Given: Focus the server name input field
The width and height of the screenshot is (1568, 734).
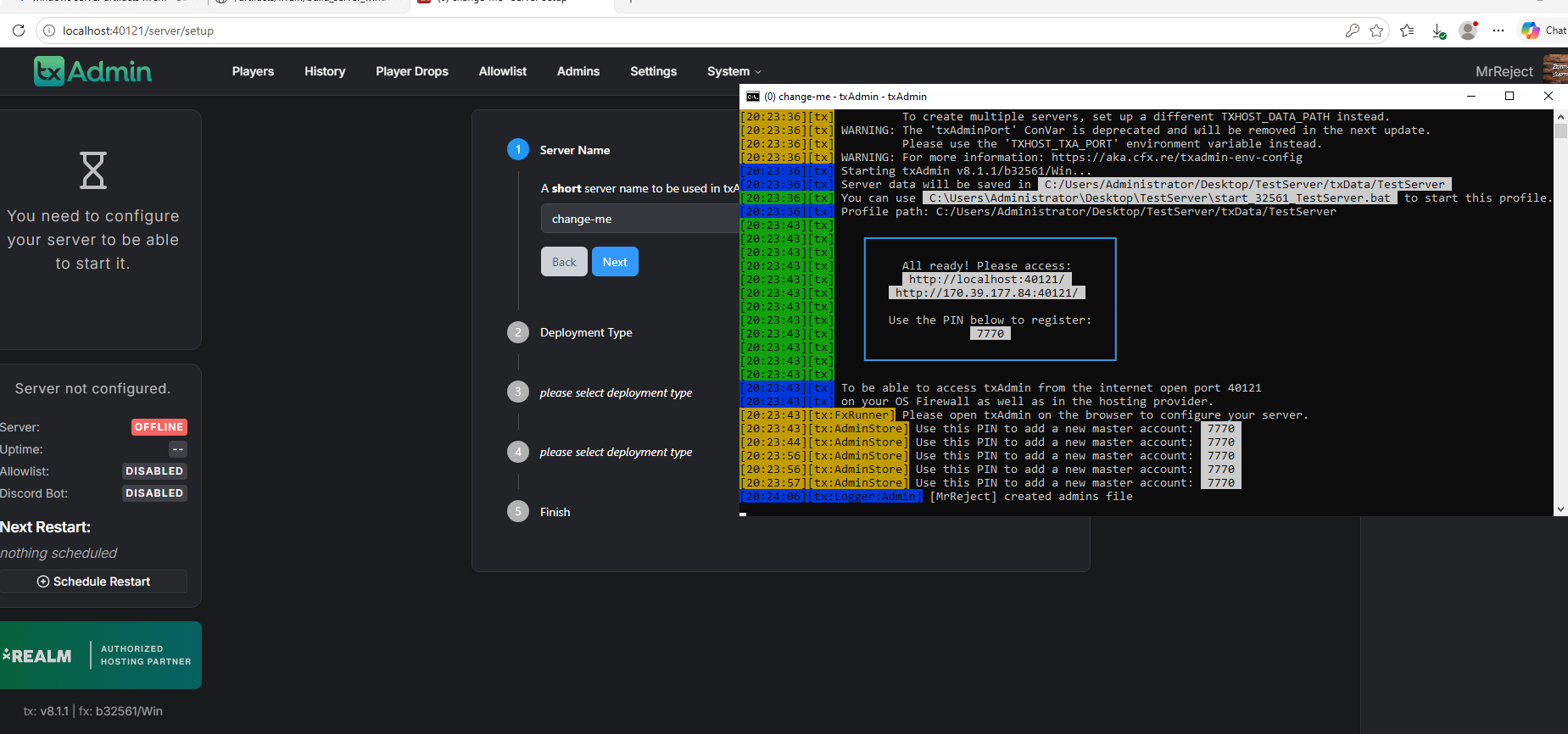Looking at the screenshot, I should (640, 219).
